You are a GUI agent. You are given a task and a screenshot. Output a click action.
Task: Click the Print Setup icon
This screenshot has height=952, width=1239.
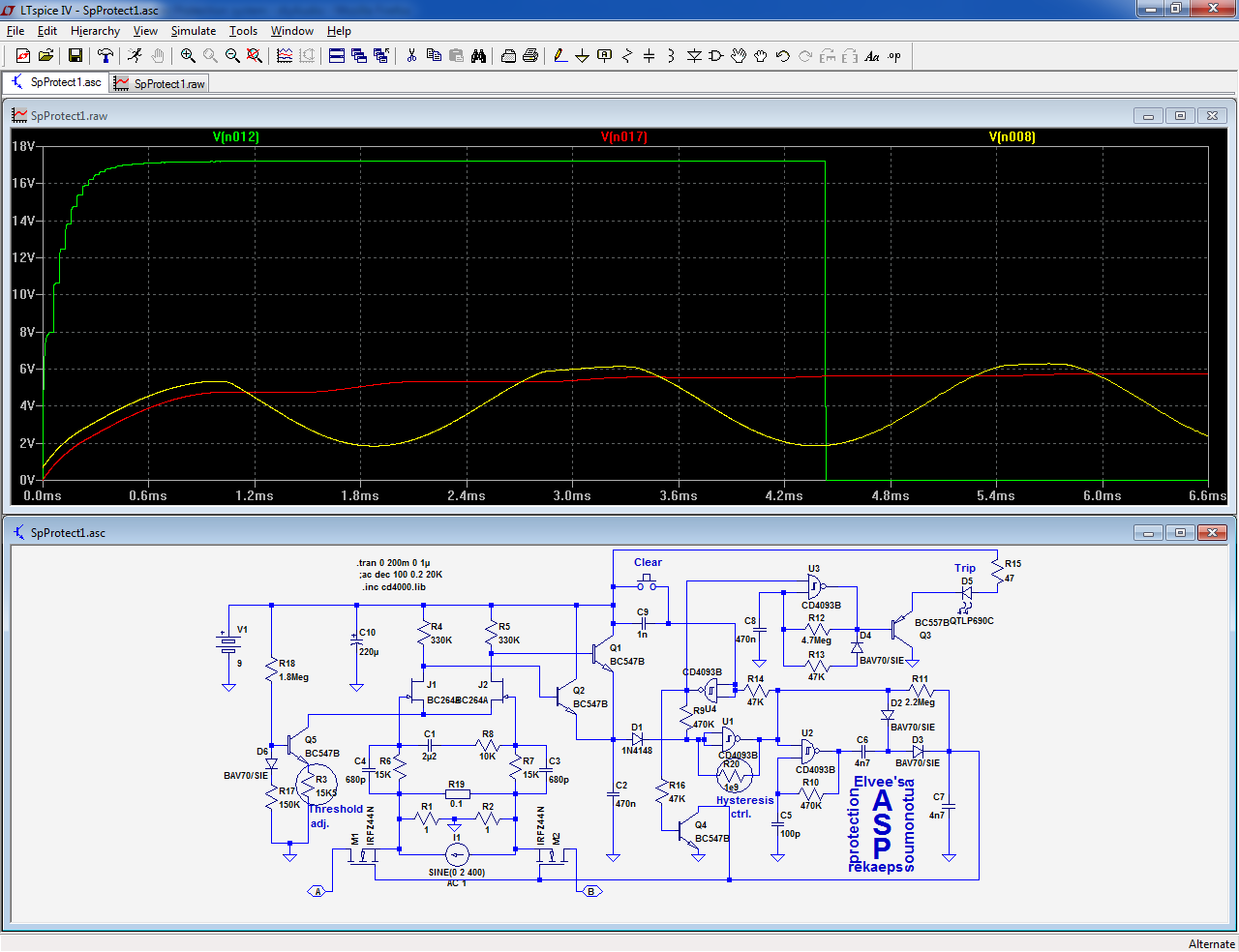click(x=508, y=56)
